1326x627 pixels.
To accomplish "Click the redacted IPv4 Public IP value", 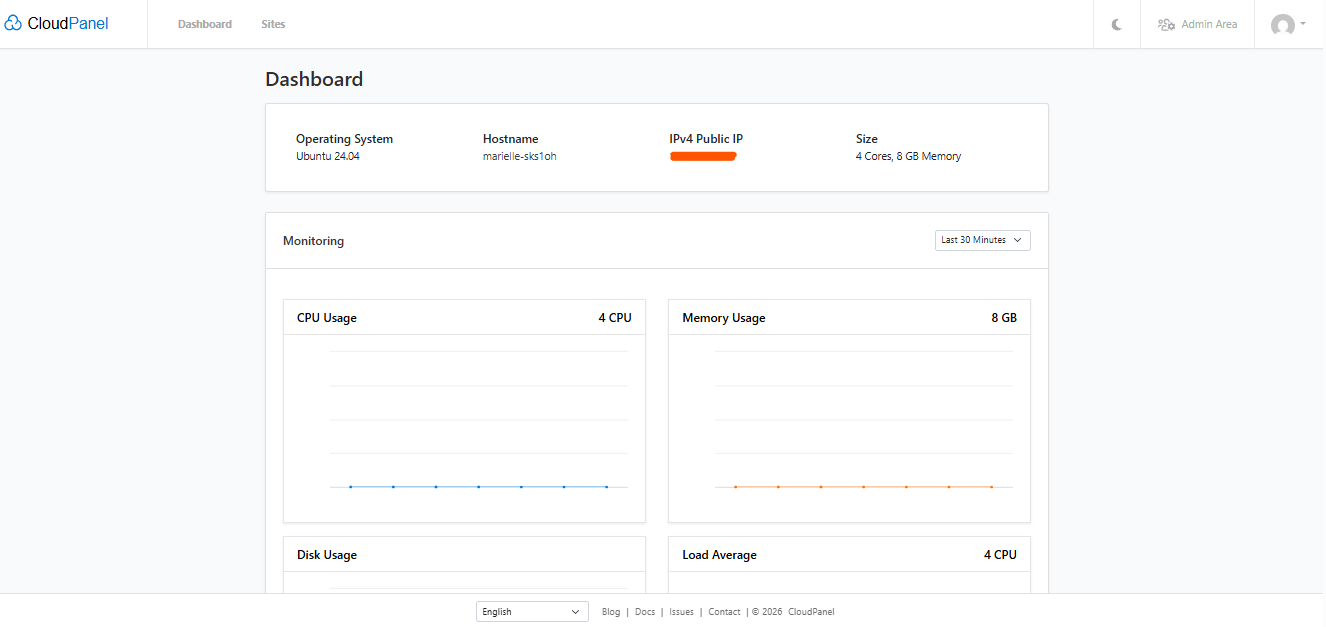I will click(703, 157).
